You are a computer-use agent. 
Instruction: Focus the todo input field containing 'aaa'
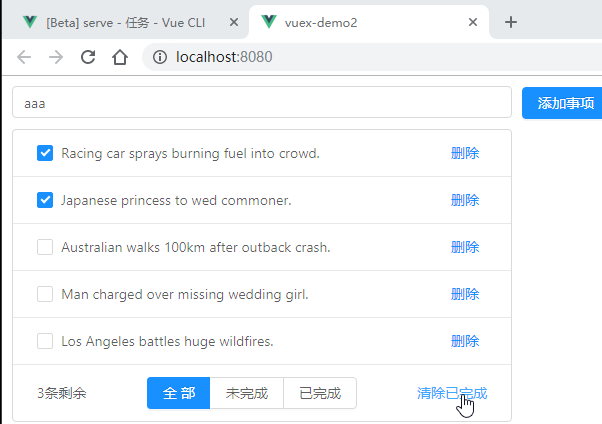260,102
